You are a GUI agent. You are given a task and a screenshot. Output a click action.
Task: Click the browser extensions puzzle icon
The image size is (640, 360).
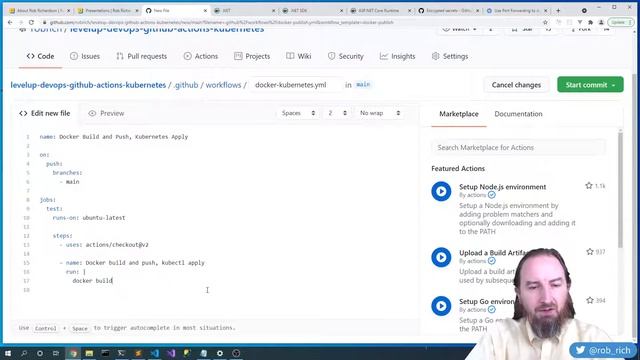(590, 22)
